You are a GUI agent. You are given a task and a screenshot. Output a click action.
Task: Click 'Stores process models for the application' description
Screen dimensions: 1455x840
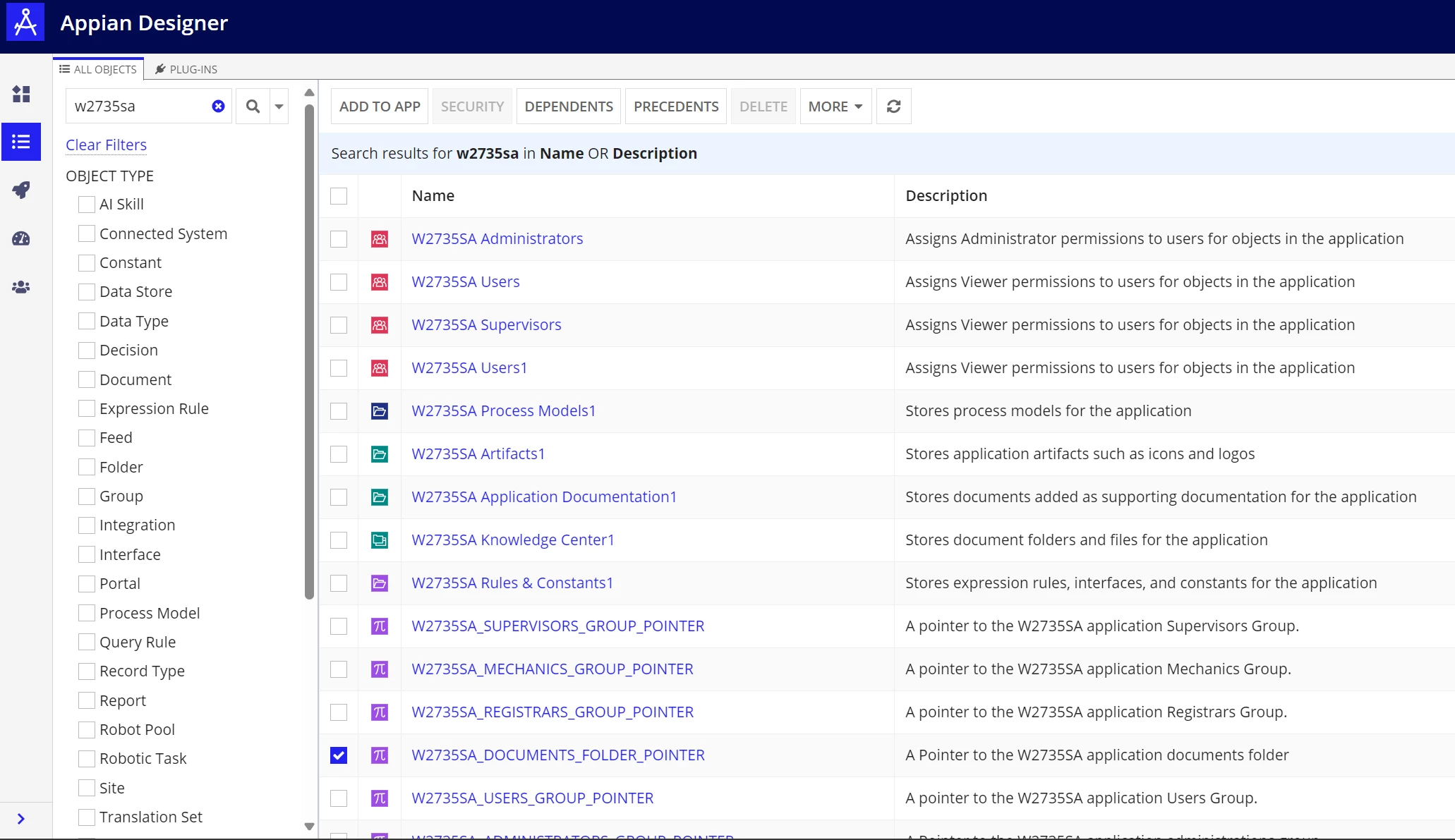(x=1049, y=411)
